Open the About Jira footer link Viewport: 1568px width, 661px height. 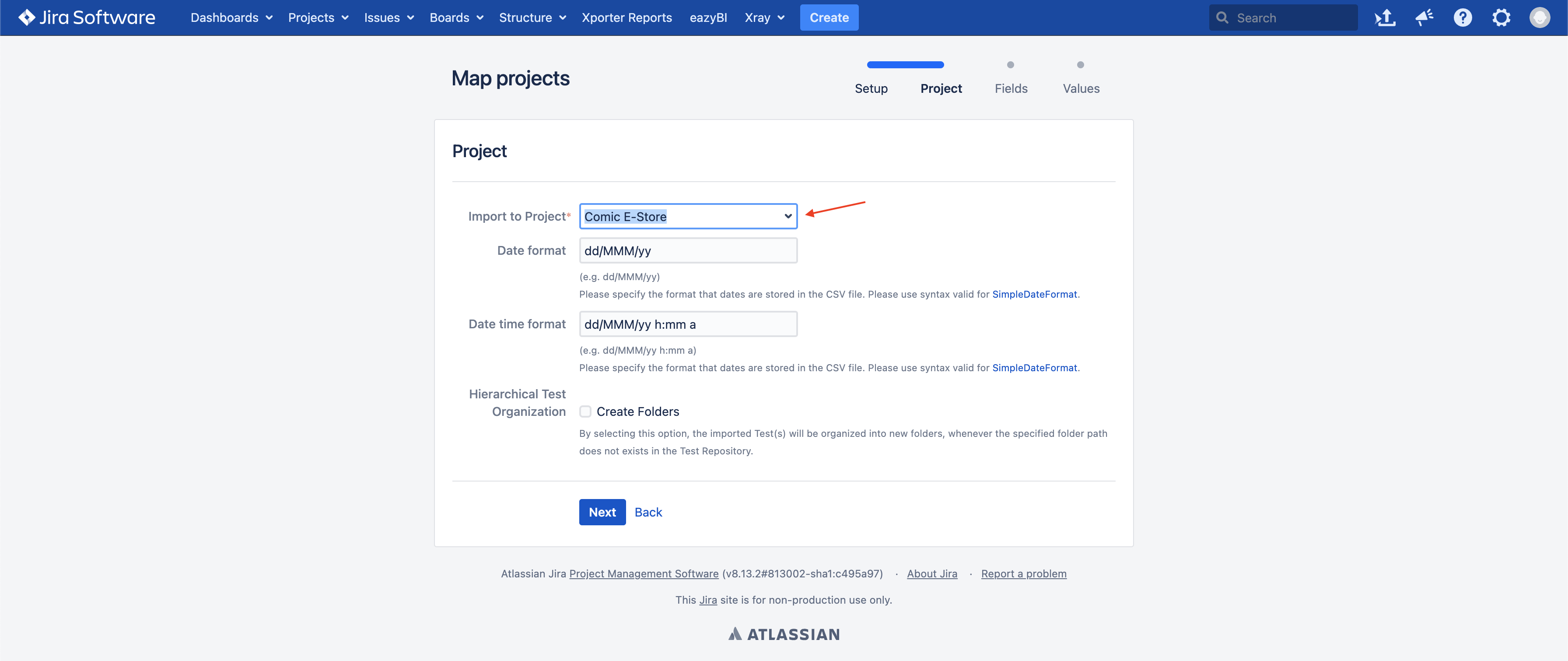[x=931, y=574]
